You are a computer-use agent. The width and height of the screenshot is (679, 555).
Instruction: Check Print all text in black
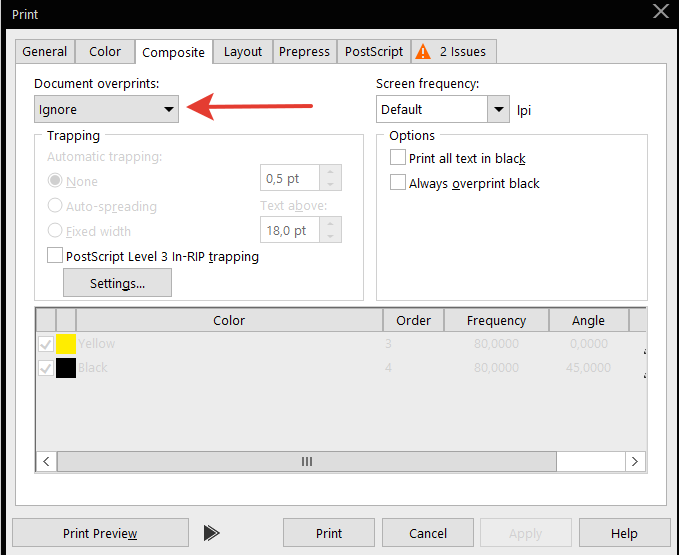(398, 157)
